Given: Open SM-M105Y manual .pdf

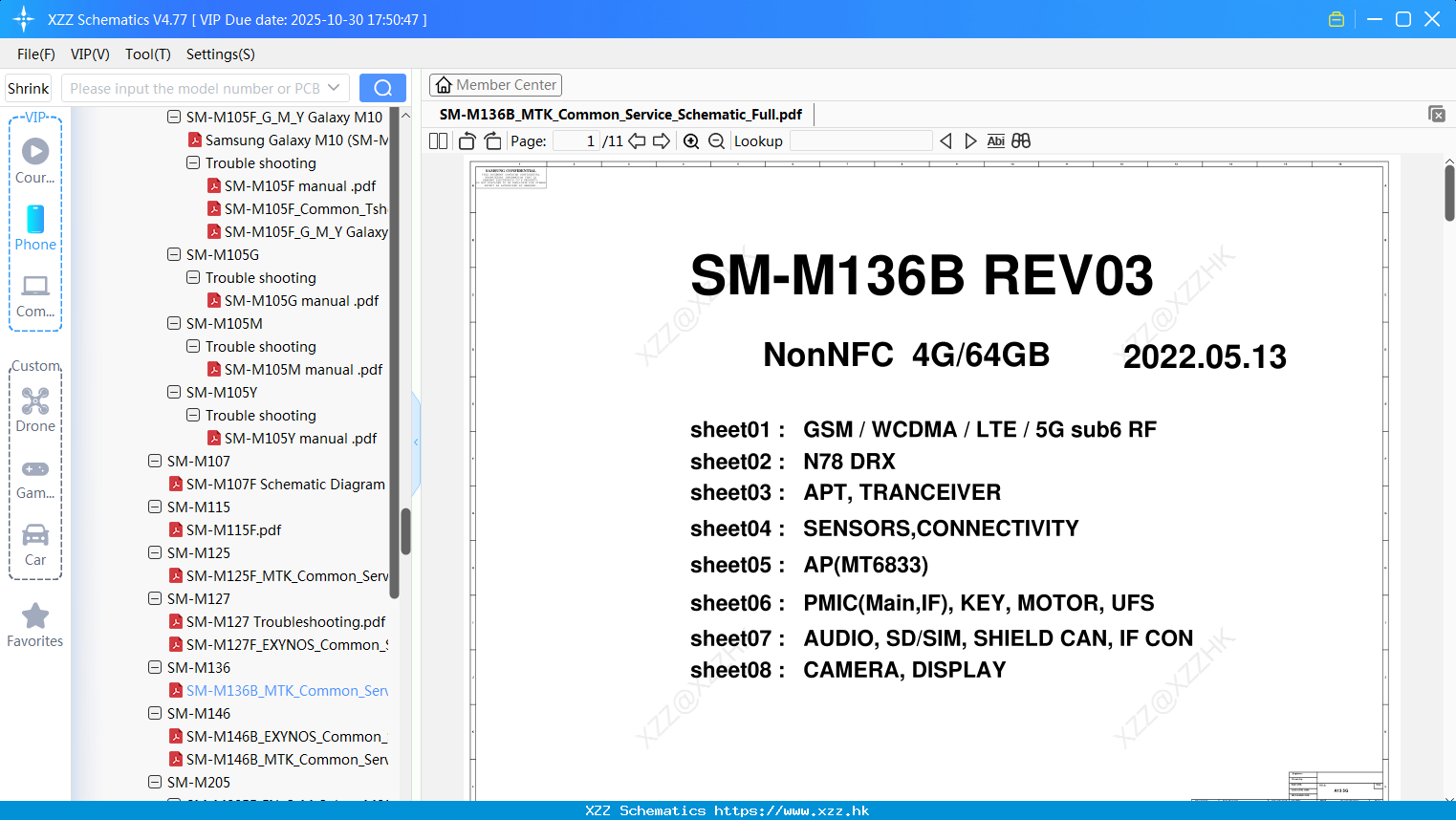Looking at the screenshot, I should [292, 439].
